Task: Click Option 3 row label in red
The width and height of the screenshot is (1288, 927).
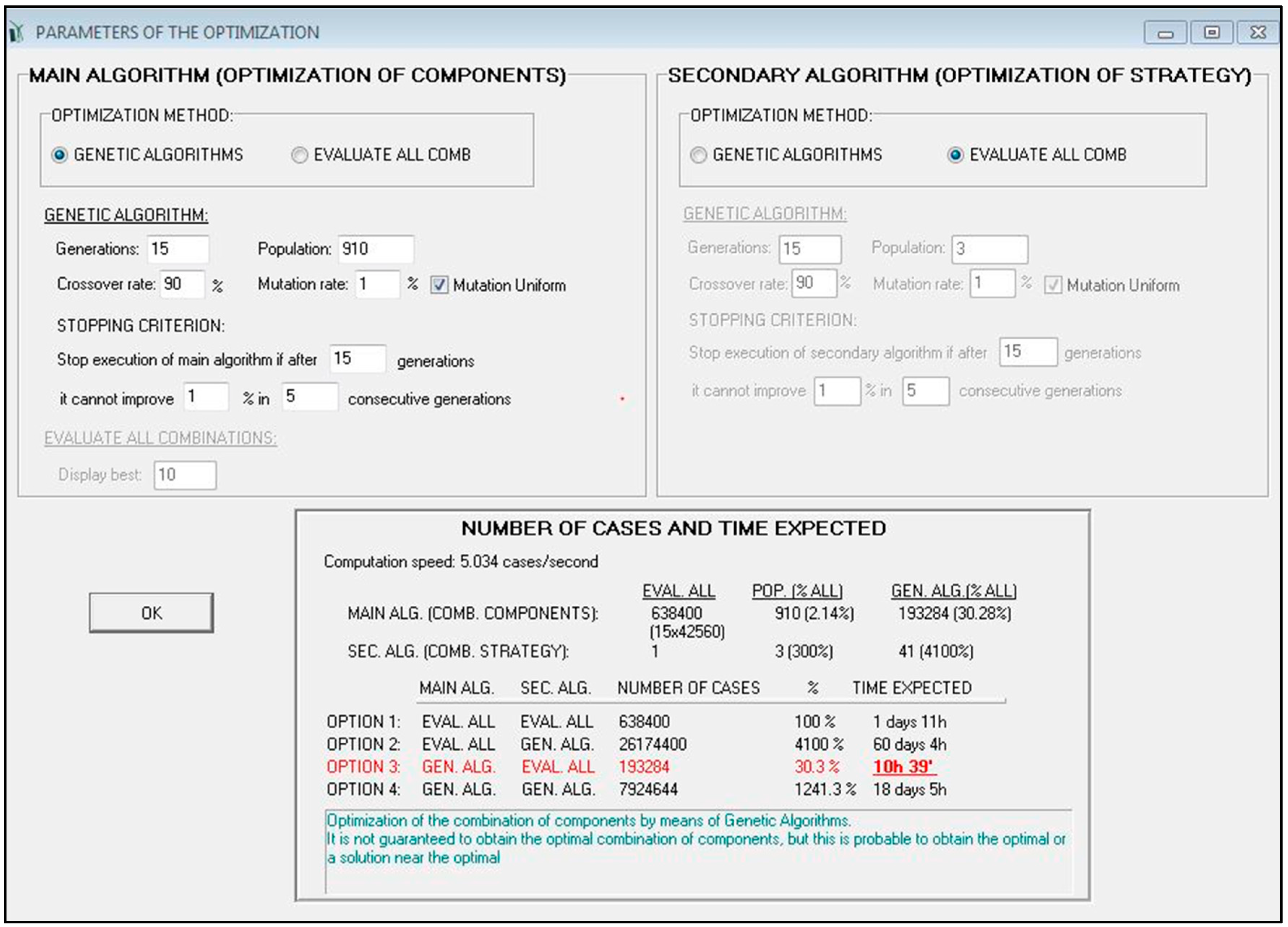Action: click(364, 767)
